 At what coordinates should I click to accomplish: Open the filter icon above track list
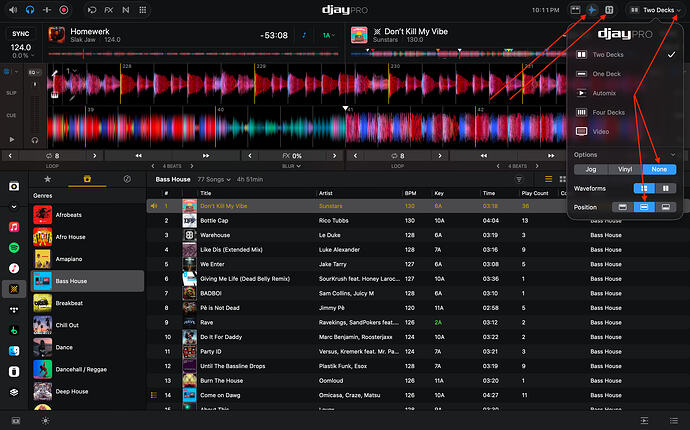(519, 179)
